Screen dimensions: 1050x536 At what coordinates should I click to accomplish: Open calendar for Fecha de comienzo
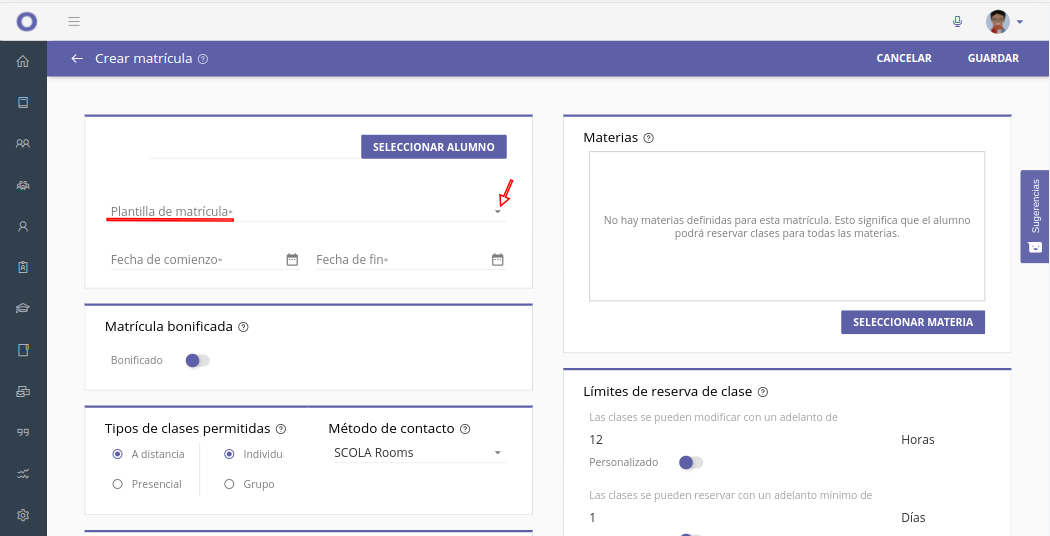(292, 260)
